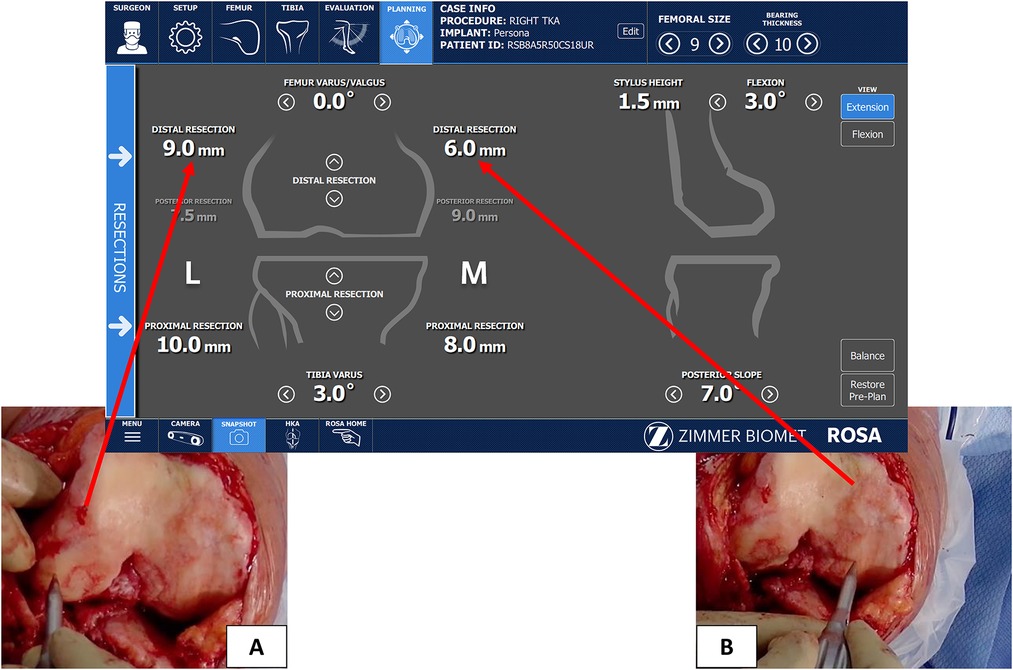Open the Surgeon tab
The height and width of the screenshot is (670, 1013).
point(132,32)
